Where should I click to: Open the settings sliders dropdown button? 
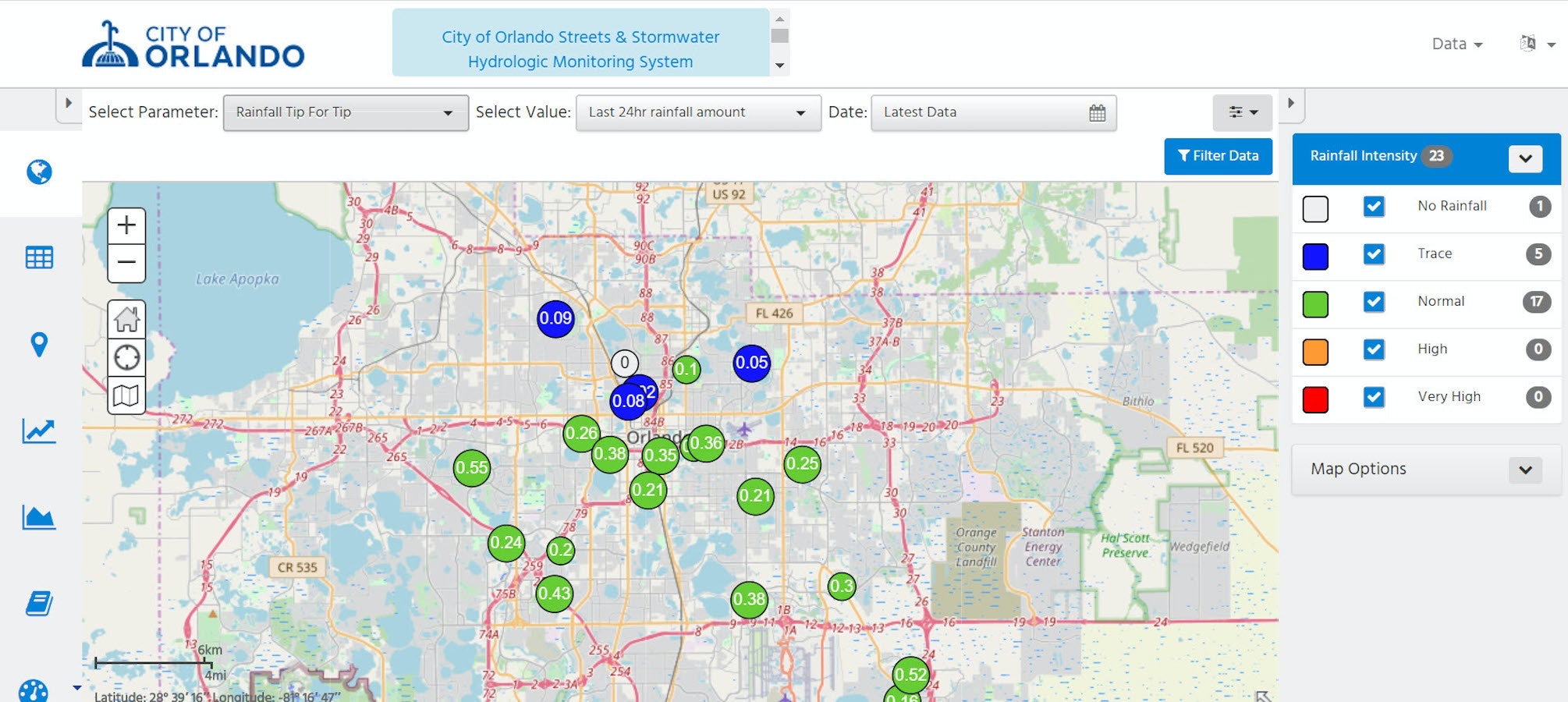(1242, 112)
